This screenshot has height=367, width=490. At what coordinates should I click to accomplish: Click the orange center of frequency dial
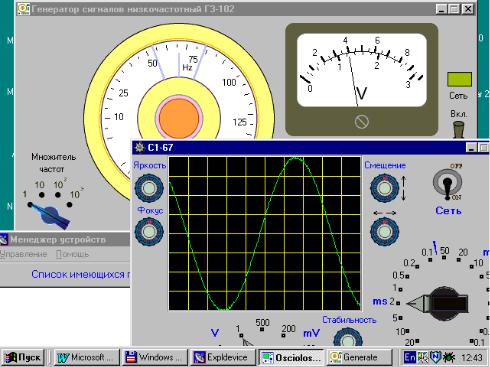[x=179, y=118]
